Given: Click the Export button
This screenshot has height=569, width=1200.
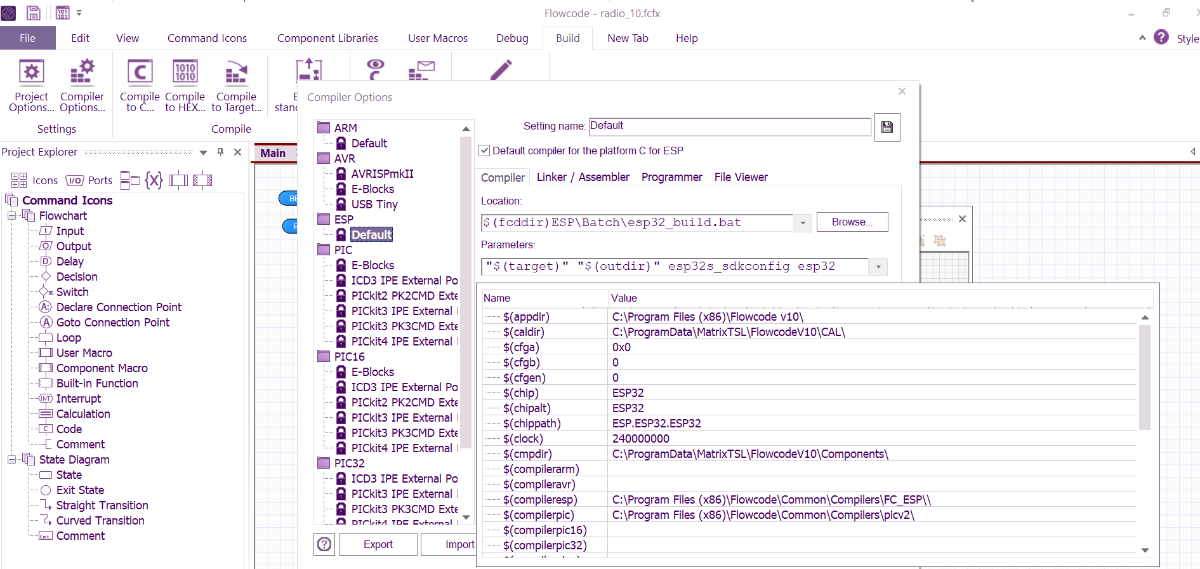Looking at the screenshot, I should pyautogui.click(x=377, y=545).
